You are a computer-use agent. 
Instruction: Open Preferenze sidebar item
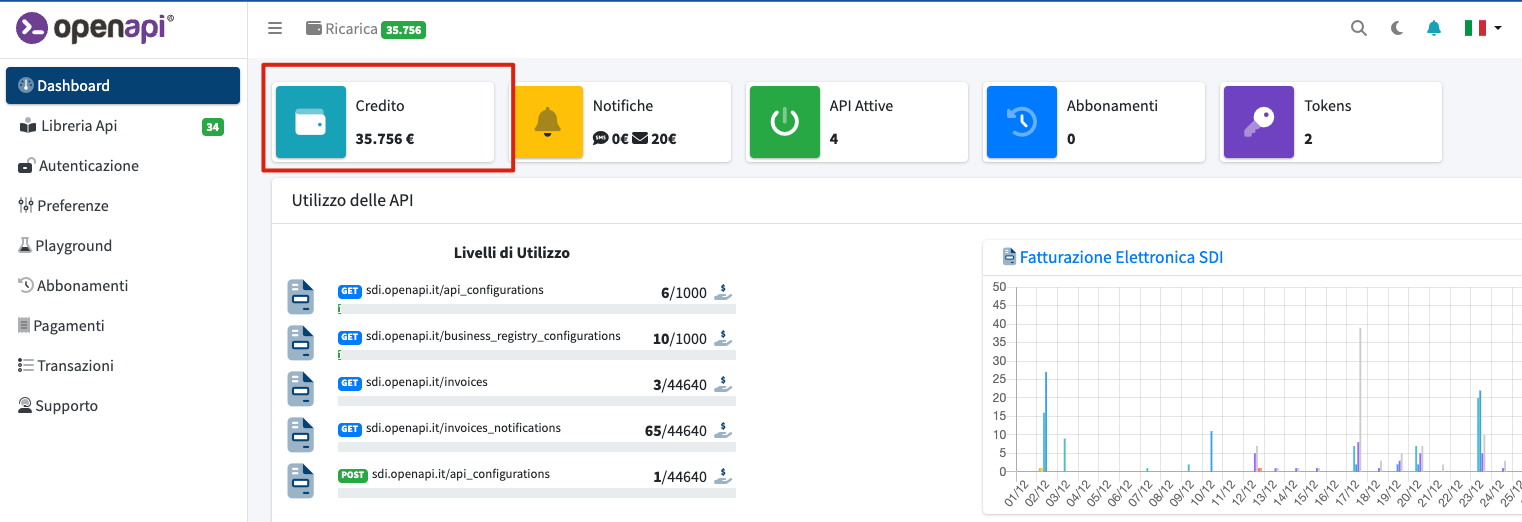(72, 206)
